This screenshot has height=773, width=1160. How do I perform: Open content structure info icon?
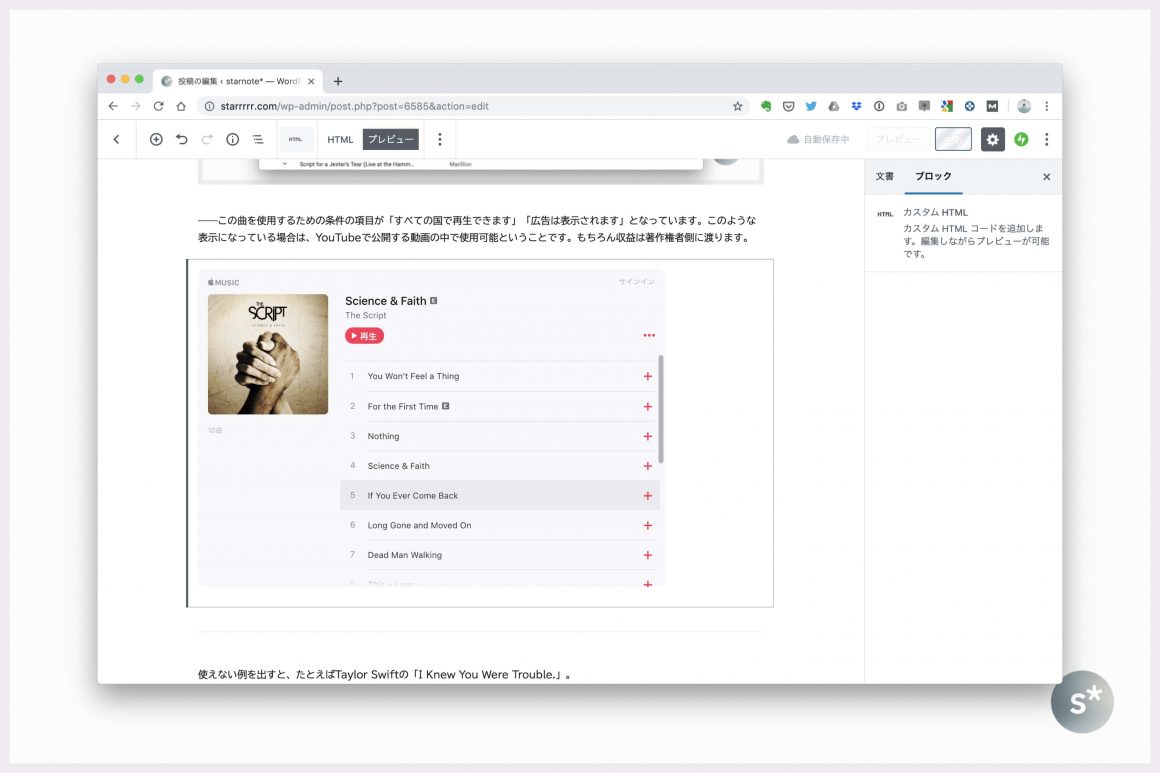coord(232,140)
